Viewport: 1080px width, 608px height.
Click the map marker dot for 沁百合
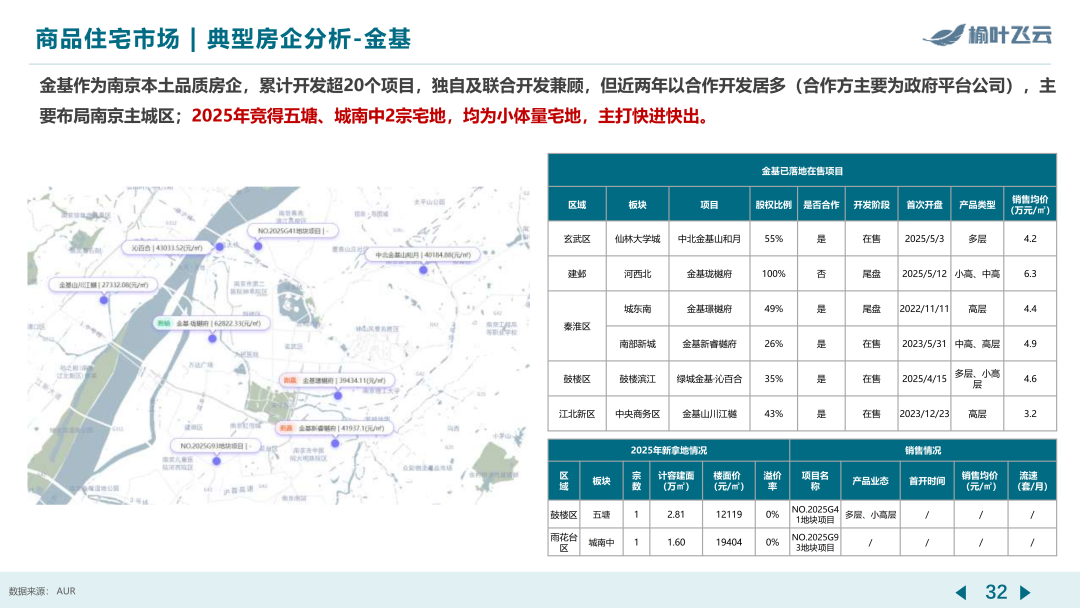219,247
